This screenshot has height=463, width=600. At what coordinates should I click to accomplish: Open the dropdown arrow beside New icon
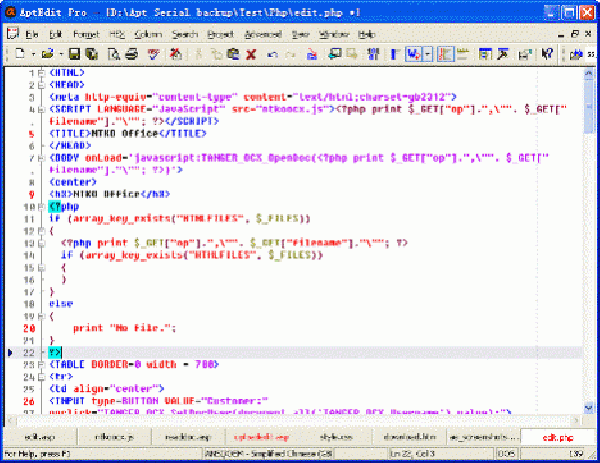[32, 53]
